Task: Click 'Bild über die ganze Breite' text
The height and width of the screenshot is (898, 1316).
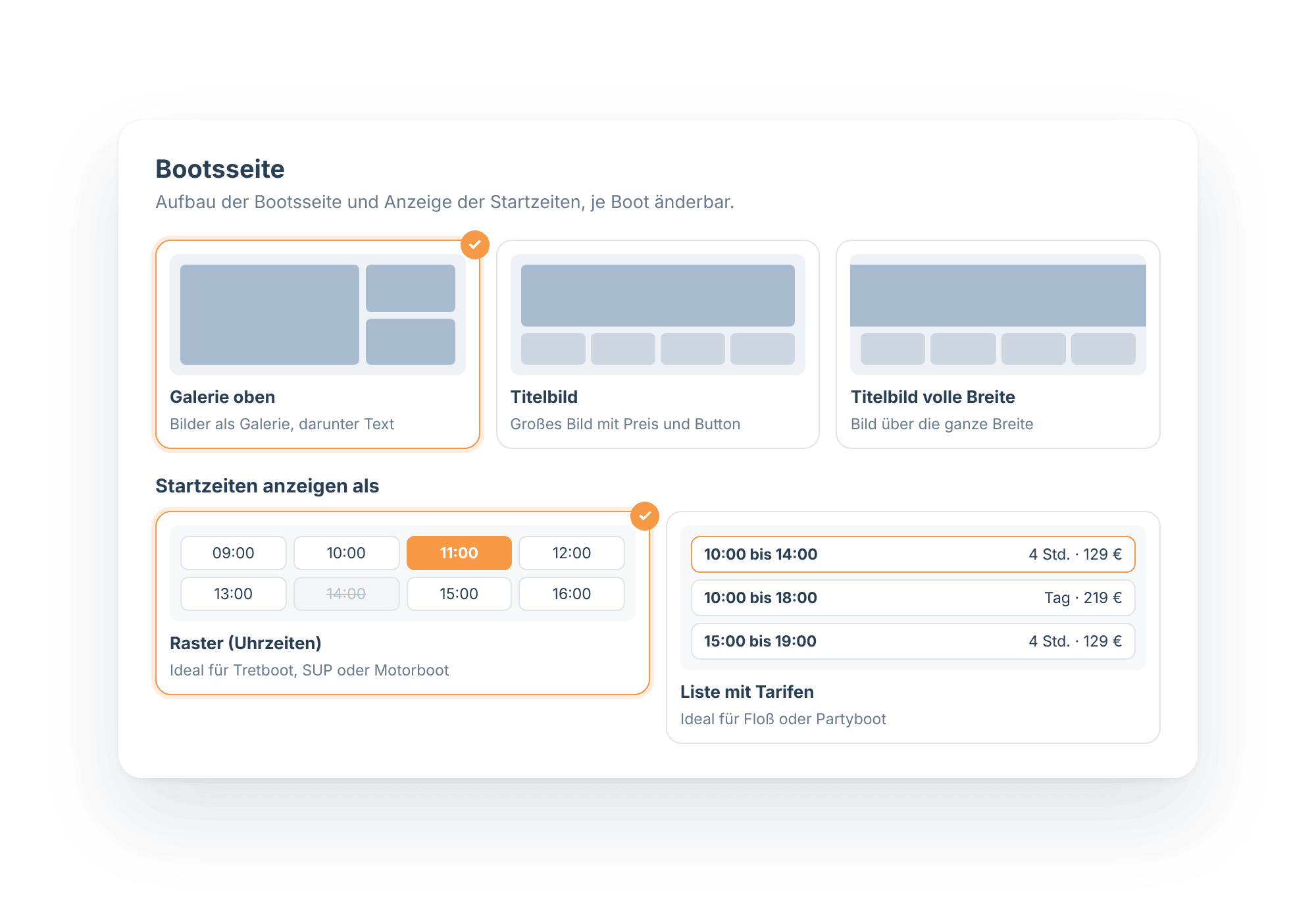Action: point(942,424)
